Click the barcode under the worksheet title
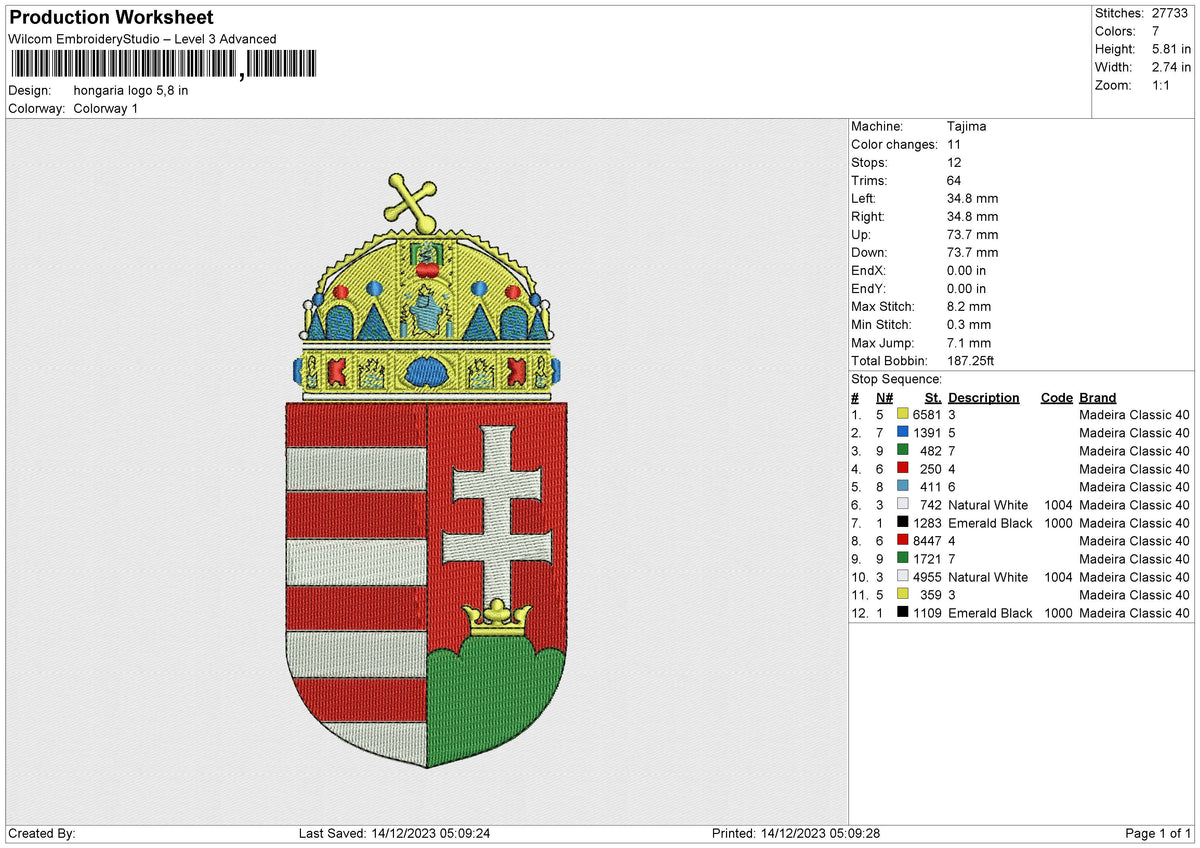1200x848 pixels. (163, 66)
